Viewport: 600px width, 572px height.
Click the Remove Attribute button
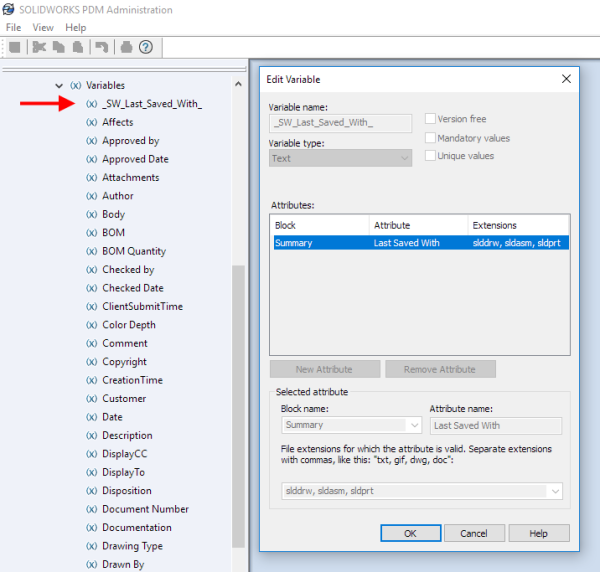[440, 369]
